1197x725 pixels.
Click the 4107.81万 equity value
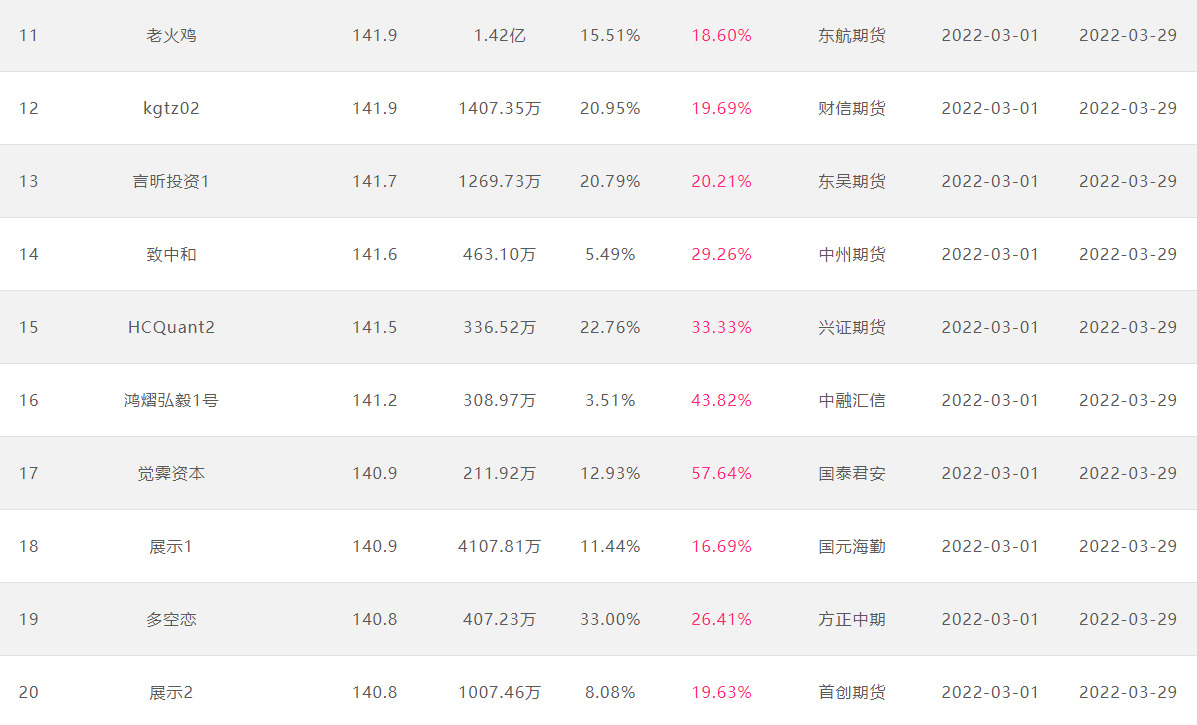[x=499, y=546]
